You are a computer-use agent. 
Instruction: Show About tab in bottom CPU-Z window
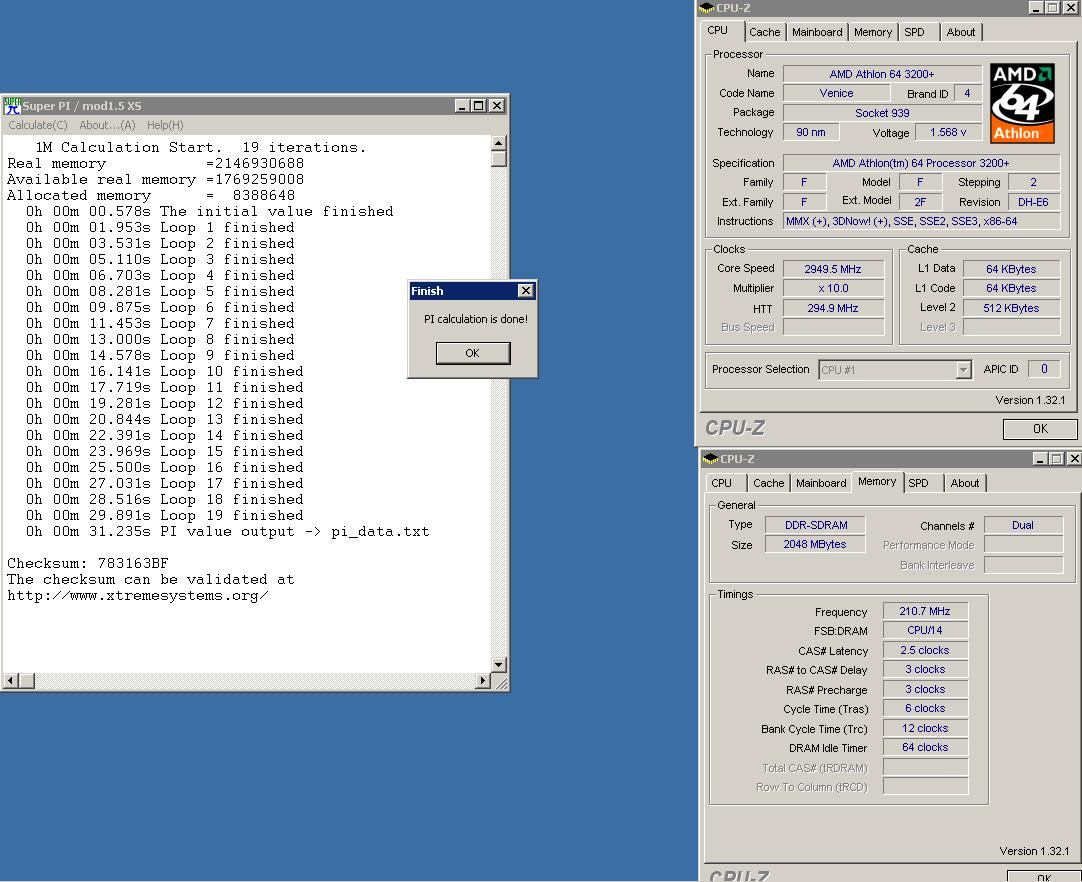coord(965,483)
